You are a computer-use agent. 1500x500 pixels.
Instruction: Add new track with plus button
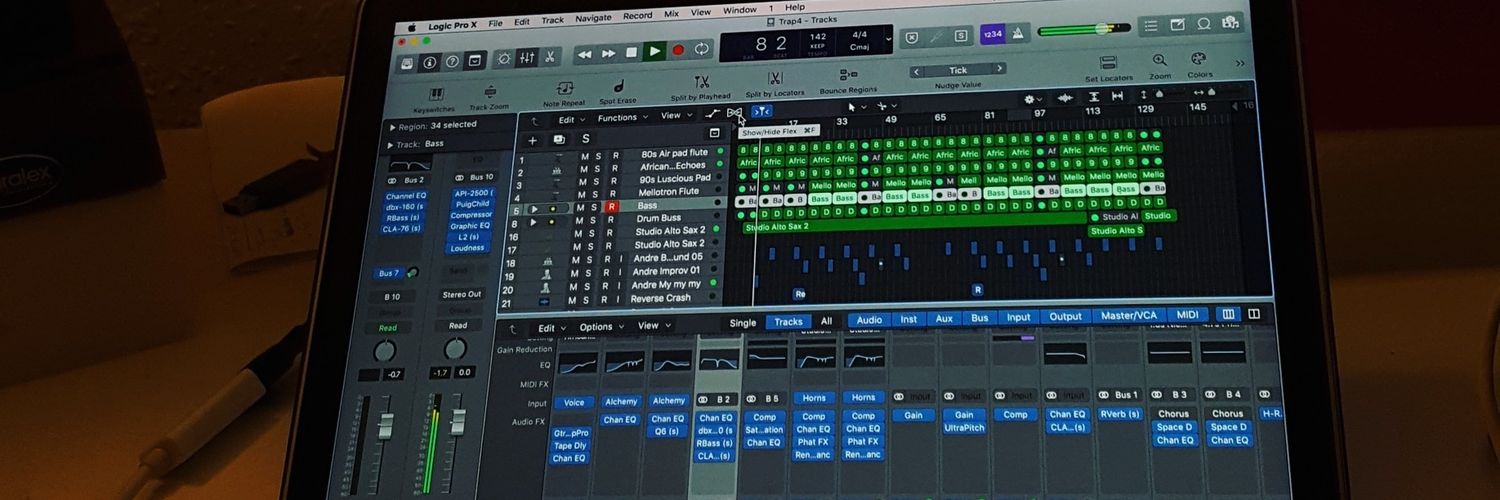click(532, 141)
